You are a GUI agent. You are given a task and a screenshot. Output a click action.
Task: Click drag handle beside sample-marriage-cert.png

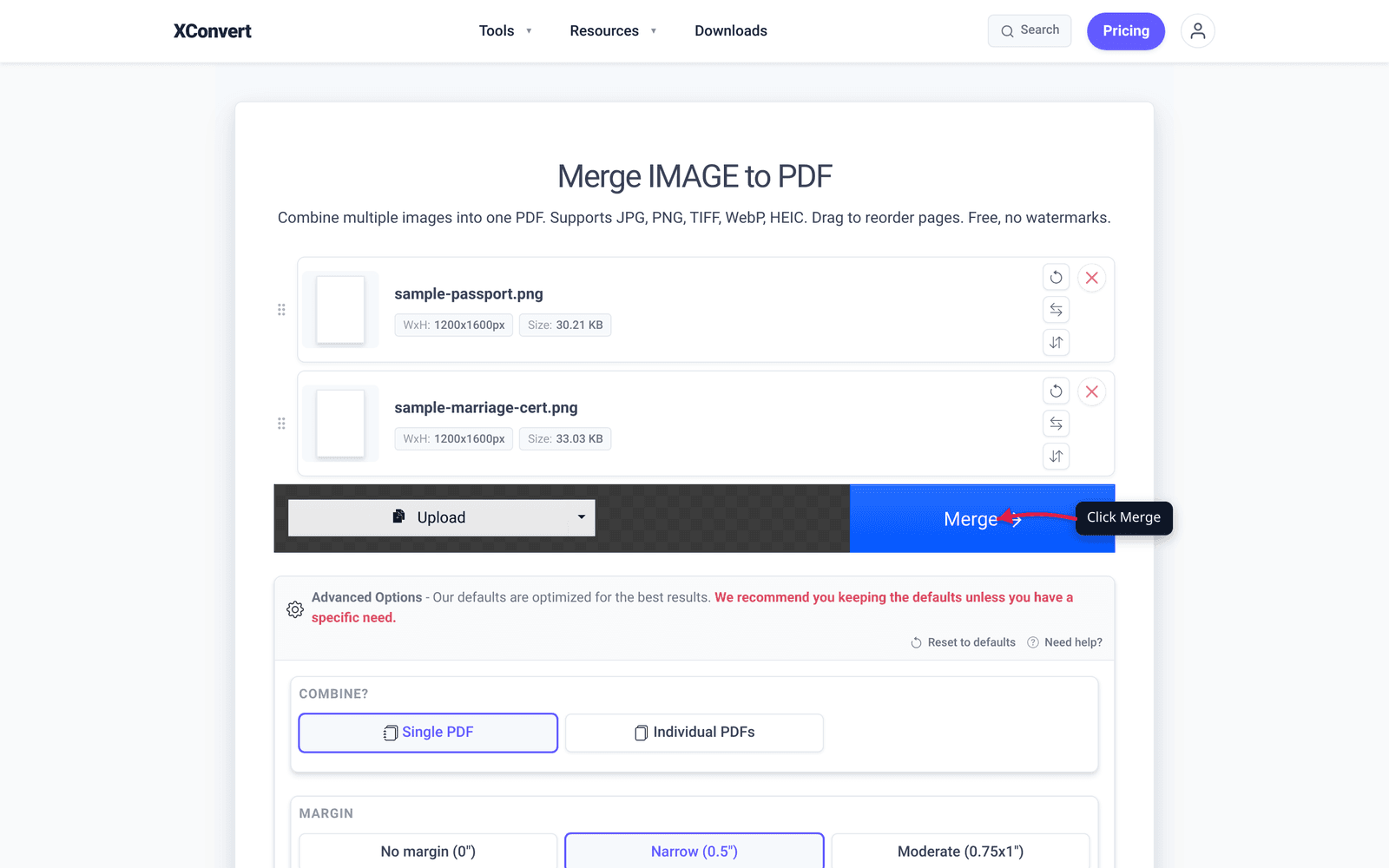pos(281,424)
